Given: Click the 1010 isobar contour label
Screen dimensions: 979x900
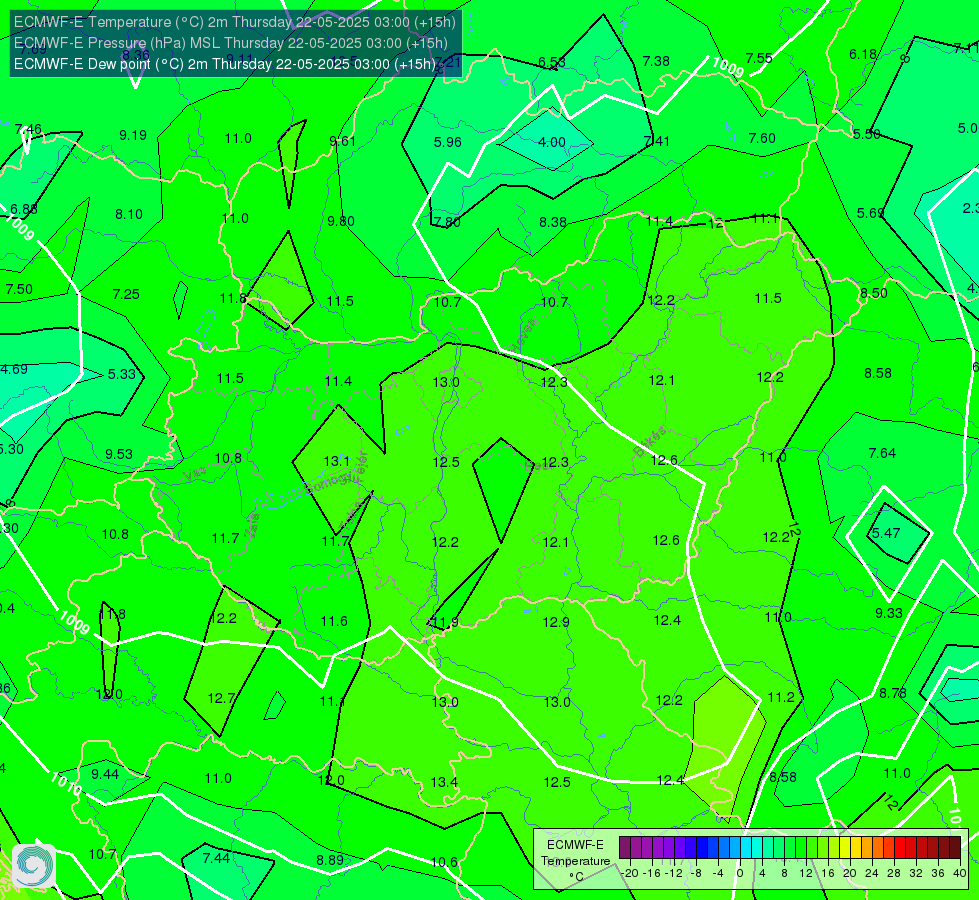Looking at the screenshot, I should 66,785.
